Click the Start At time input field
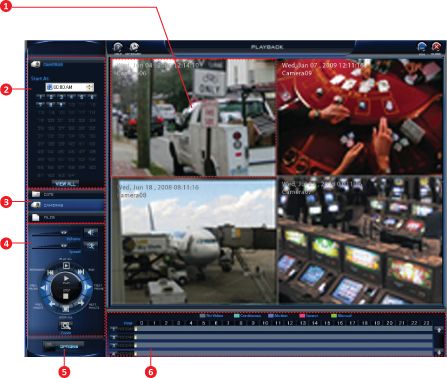Screen dimensions: 447x378 (70, 87)
